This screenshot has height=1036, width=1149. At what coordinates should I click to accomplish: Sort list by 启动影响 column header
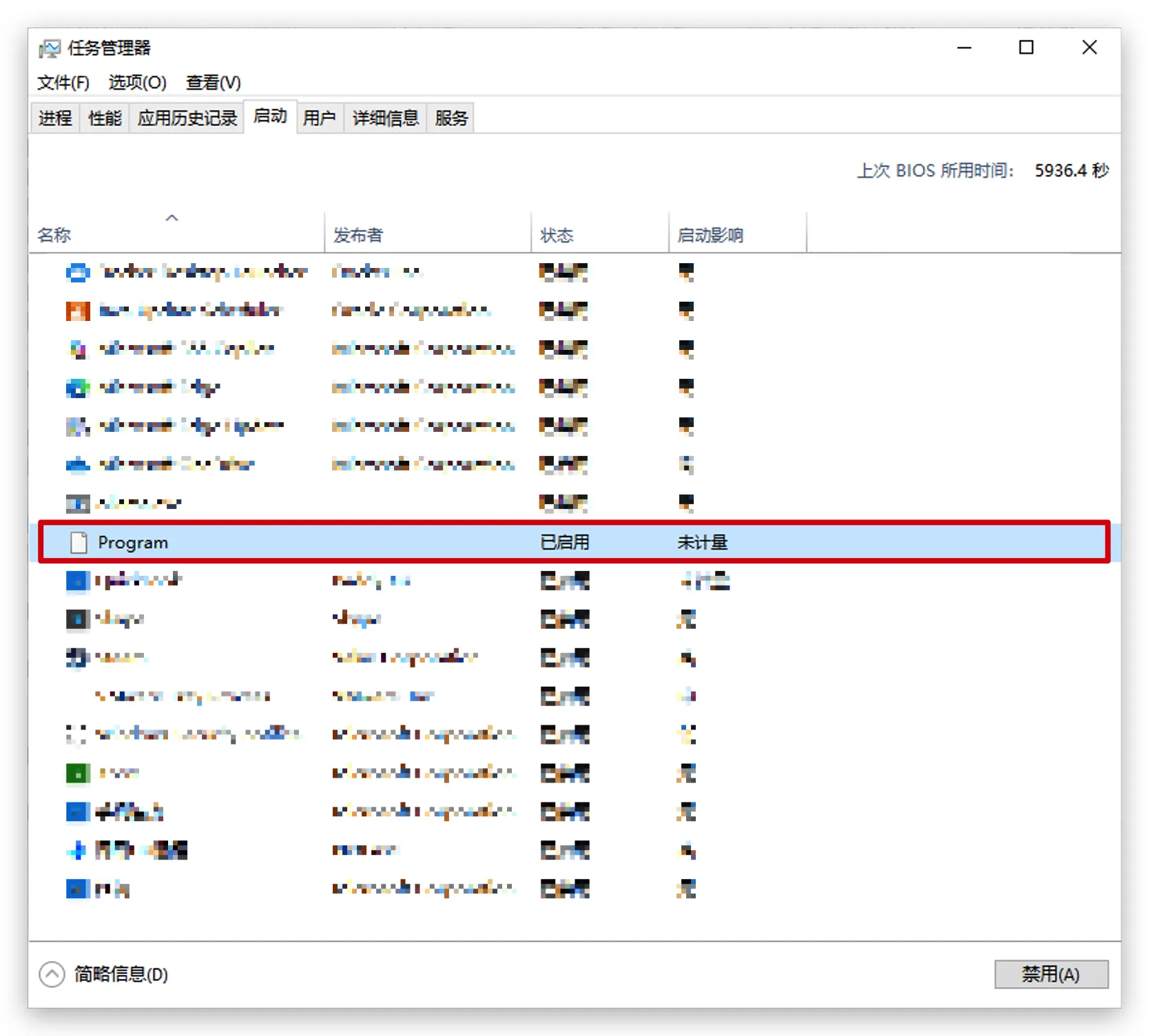pos(710,236)
